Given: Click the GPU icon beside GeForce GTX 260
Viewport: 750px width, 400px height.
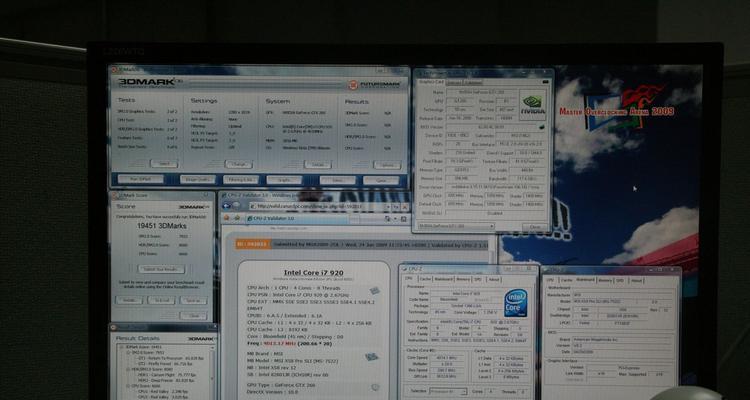Looking at the screenshot, I should tap(375, 387).
